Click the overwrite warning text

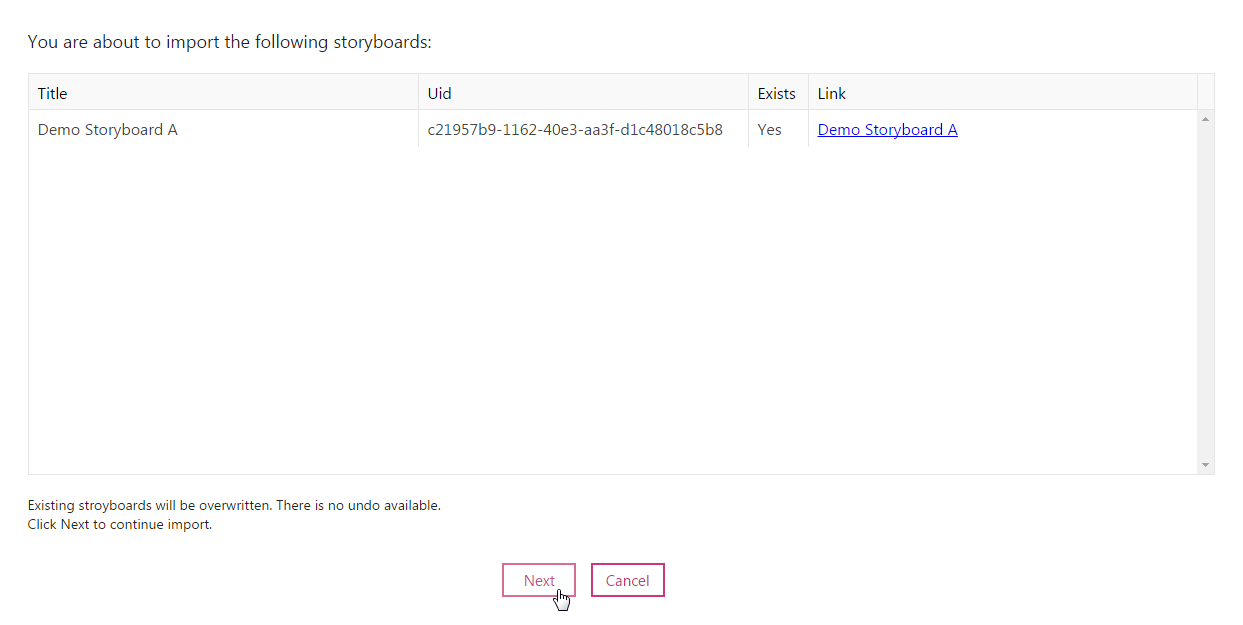(x=234, y=505)
